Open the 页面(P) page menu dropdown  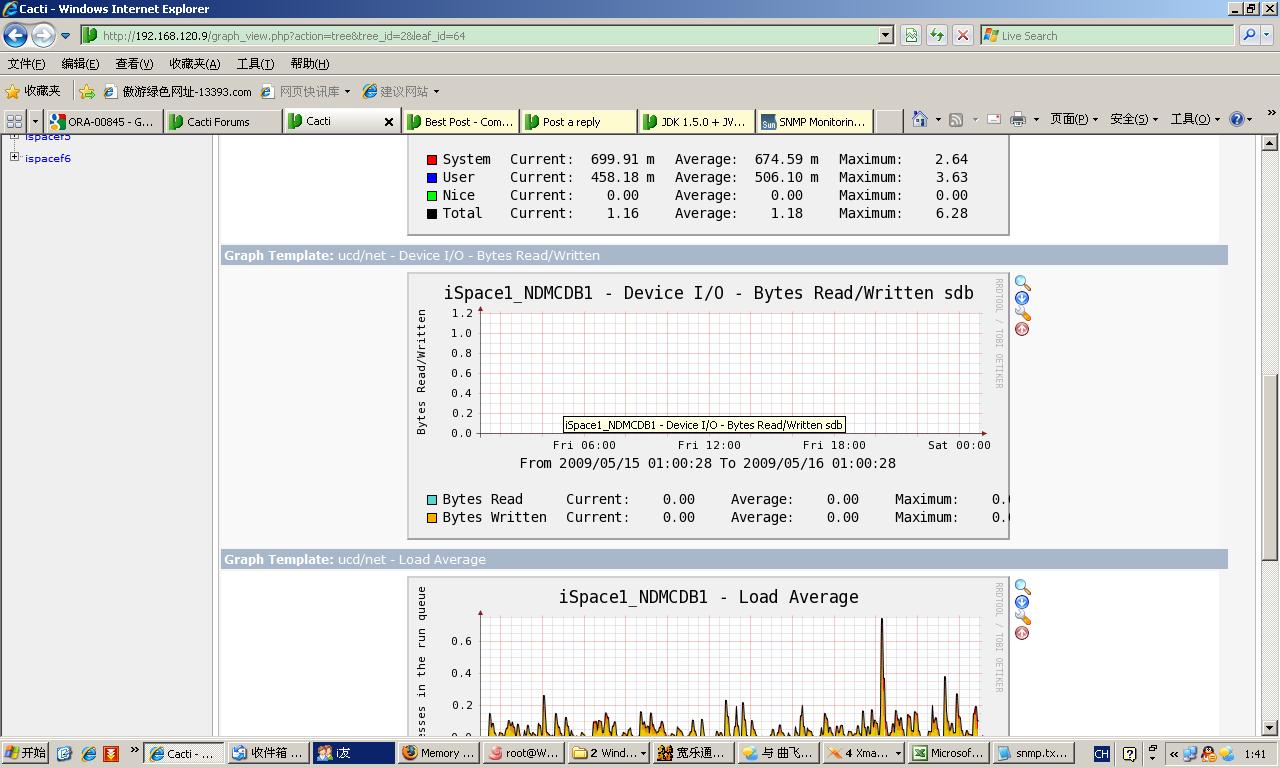click(x=1073, y=119)
